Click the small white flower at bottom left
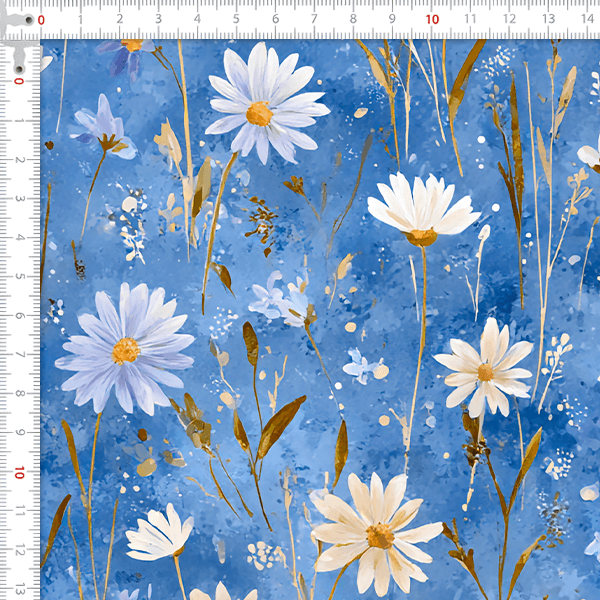 (x=162, y=532)
